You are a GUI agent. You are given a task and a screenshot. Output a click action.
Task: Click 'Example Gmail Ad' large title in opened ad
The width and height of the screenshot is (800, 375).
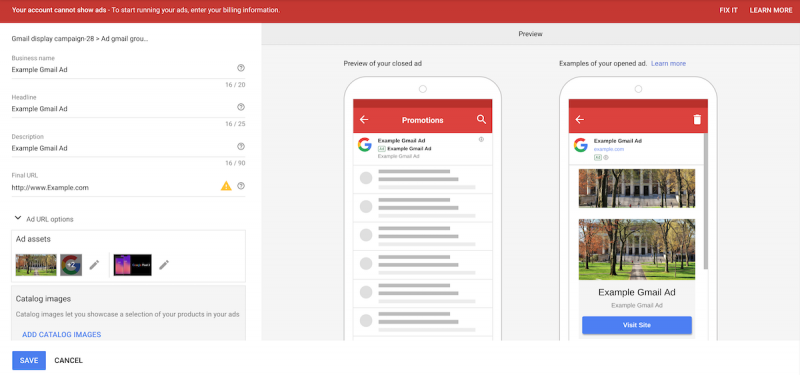[x=637, y=292]
